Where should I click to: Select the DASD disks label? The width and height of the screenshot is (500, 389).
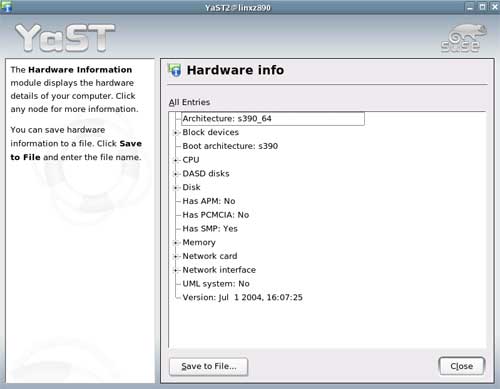point(206,174)
